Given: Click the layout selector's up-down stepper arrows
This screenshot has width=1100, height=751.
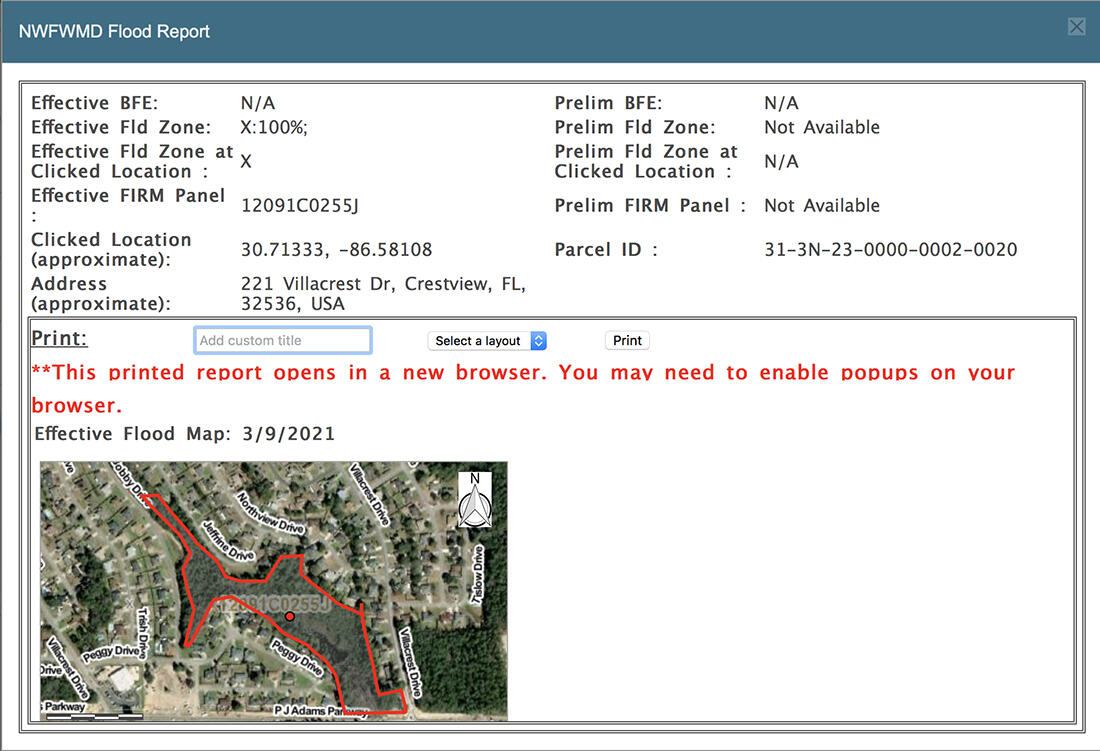Looking at the screenshot, I should point(540,340).
